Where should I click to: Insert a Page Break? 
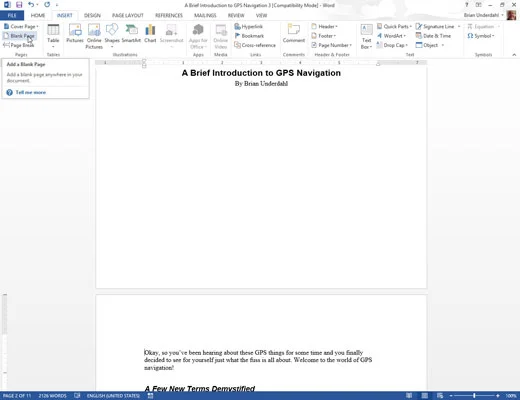pyautogui.click(x=19, y=45)
